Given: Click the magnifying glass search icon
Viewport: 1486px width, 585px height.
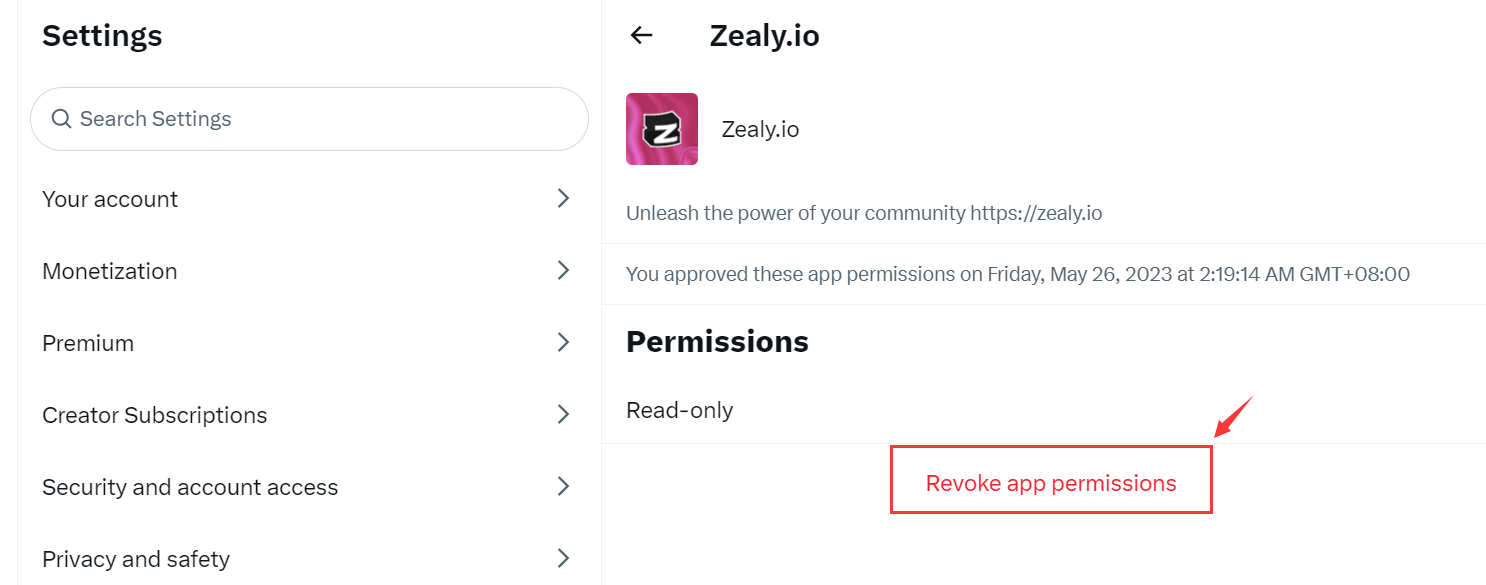Looking at the screenshot, I should point(61,119).
